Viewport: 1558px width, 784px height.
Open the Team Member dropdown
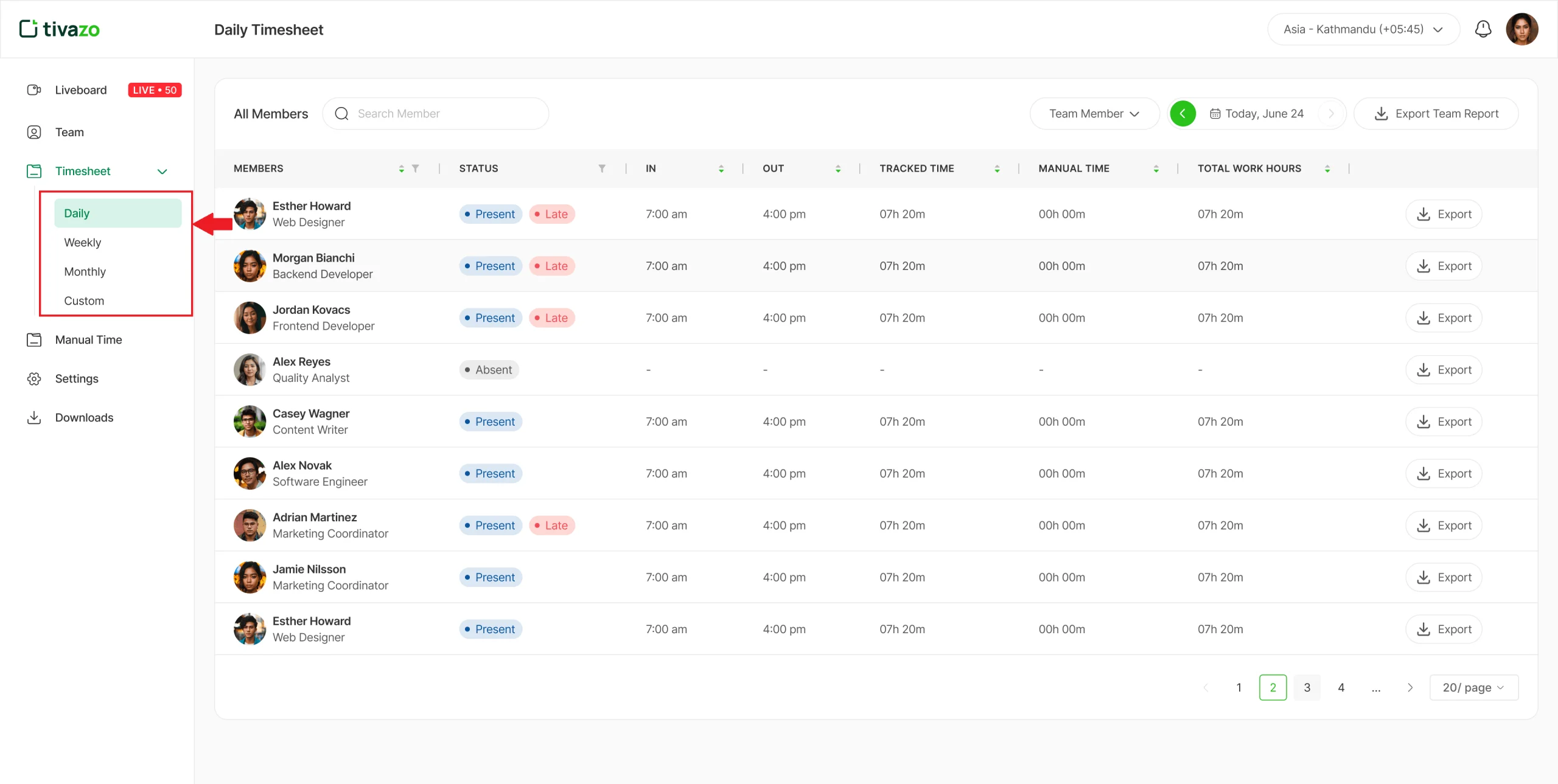(1094, 114)
